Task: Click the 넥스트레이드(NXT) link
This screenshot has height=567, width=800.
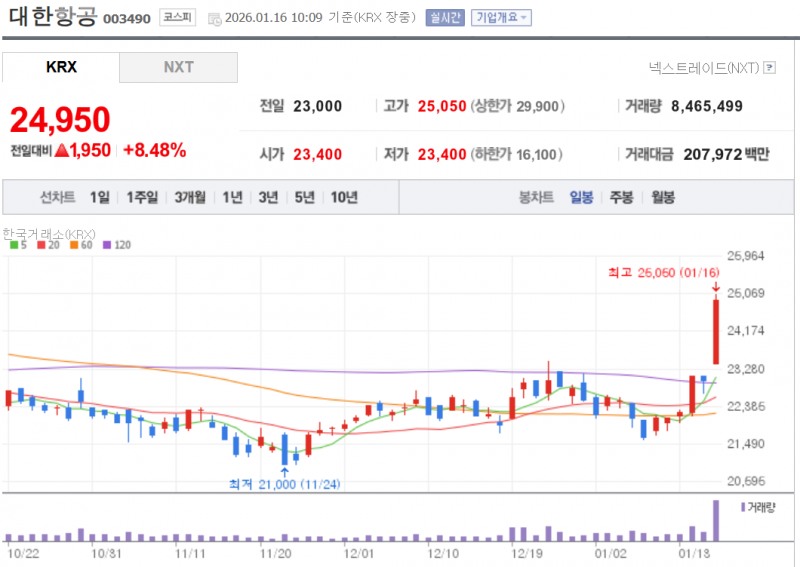Action: click(704, 67)
